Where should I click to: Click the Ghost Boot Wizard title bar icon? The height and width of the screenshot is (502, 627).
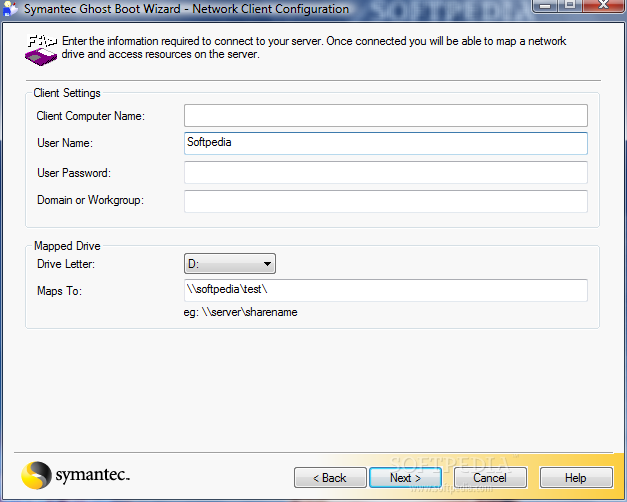[10, 9]
